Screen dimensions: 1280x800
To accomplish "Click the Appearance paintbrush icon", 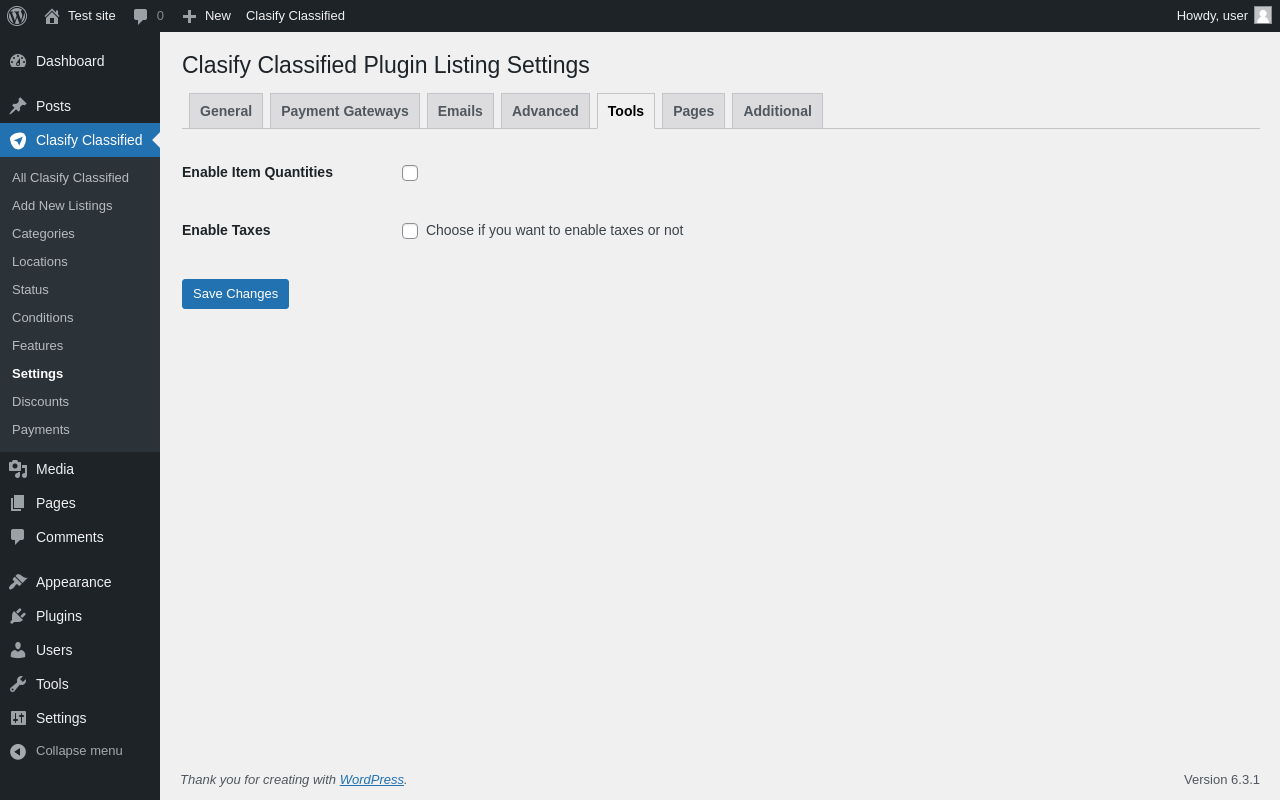I will click(18, 582).
